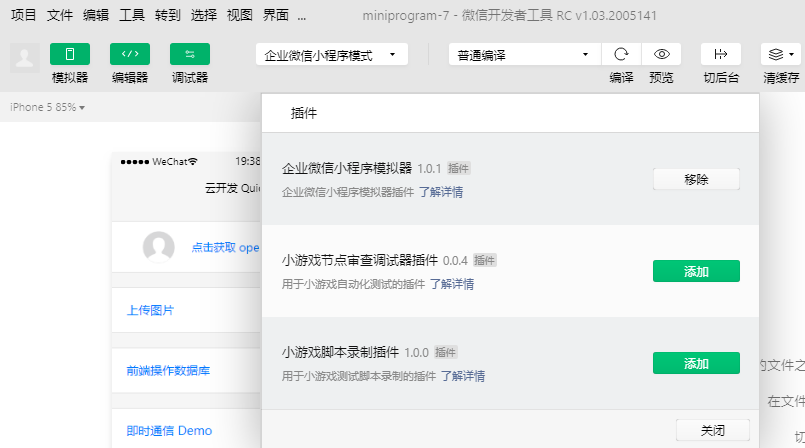Click the 小游戏节点审查调试器插件 plugin title
Viewport: 805px width, 448px height.
359,260
